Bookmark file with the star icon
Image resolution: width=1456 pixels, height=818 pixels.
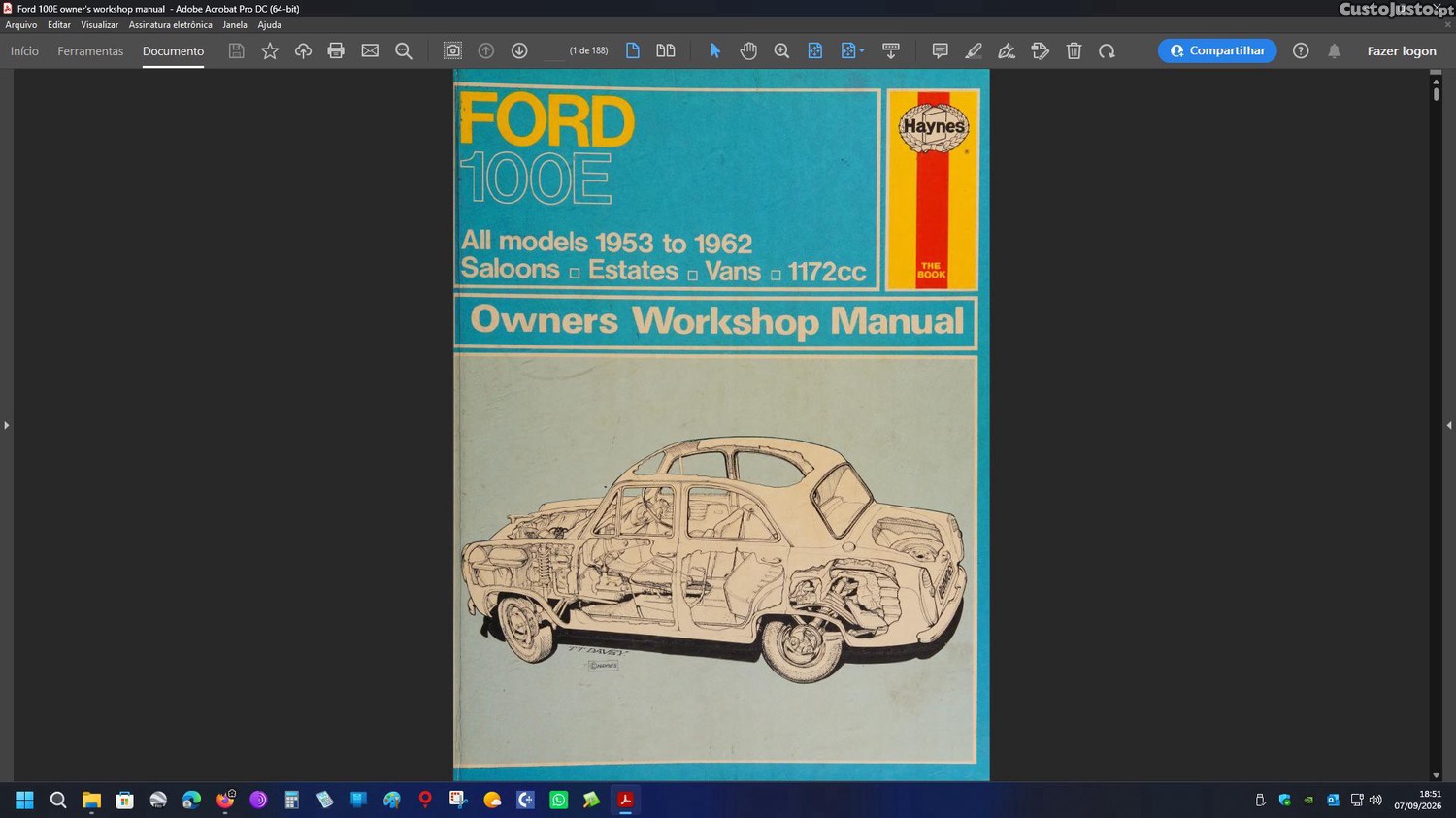click(x=270, y=50)
